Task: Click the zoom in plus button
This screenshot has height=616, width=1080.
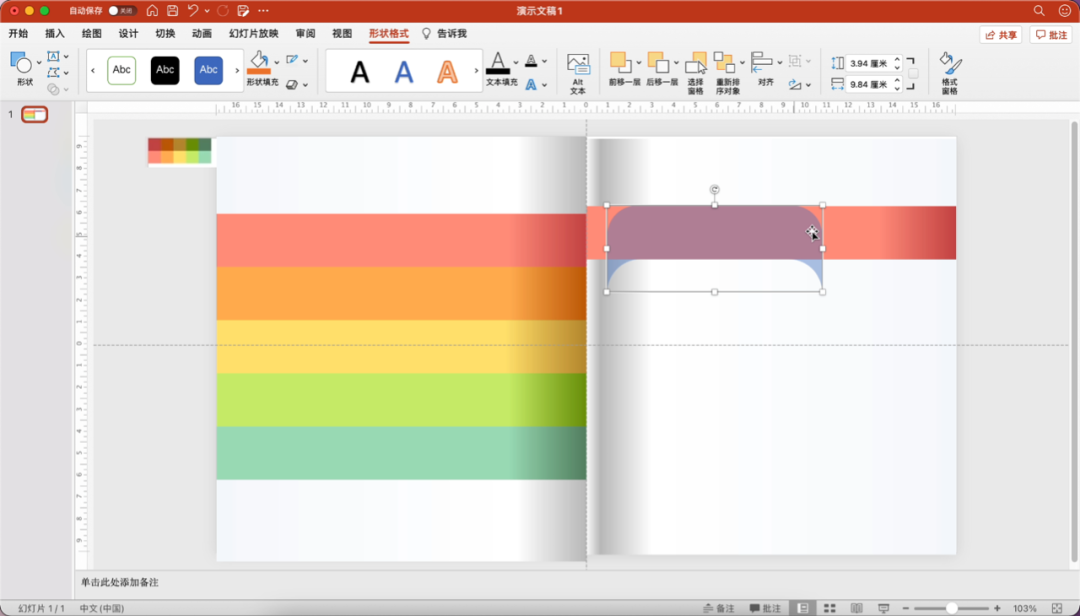Action: pyautogui.click(x=997, y=608)
